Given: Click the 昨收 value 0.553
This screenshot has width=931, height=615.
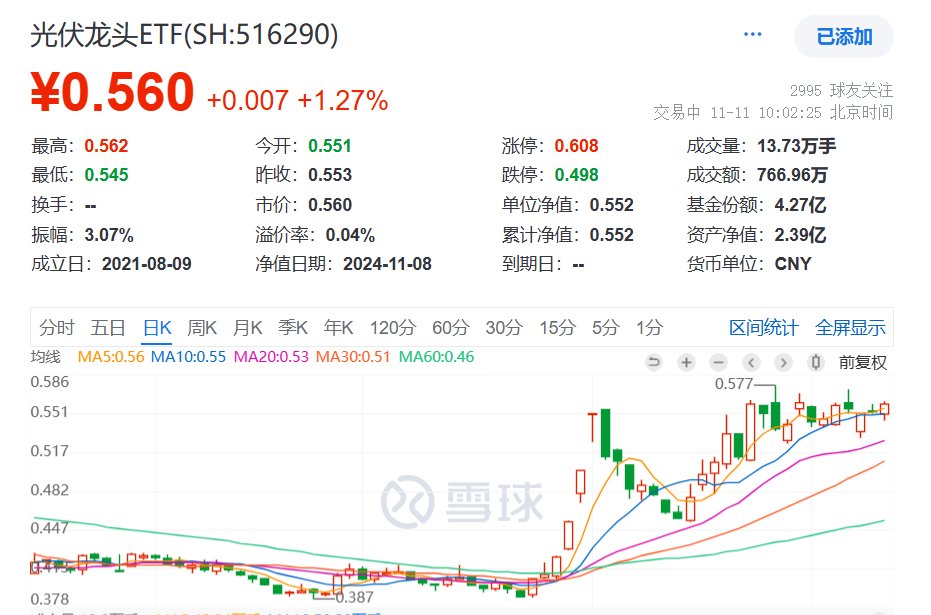Looking at the screenshot, I should coord(330,175).
